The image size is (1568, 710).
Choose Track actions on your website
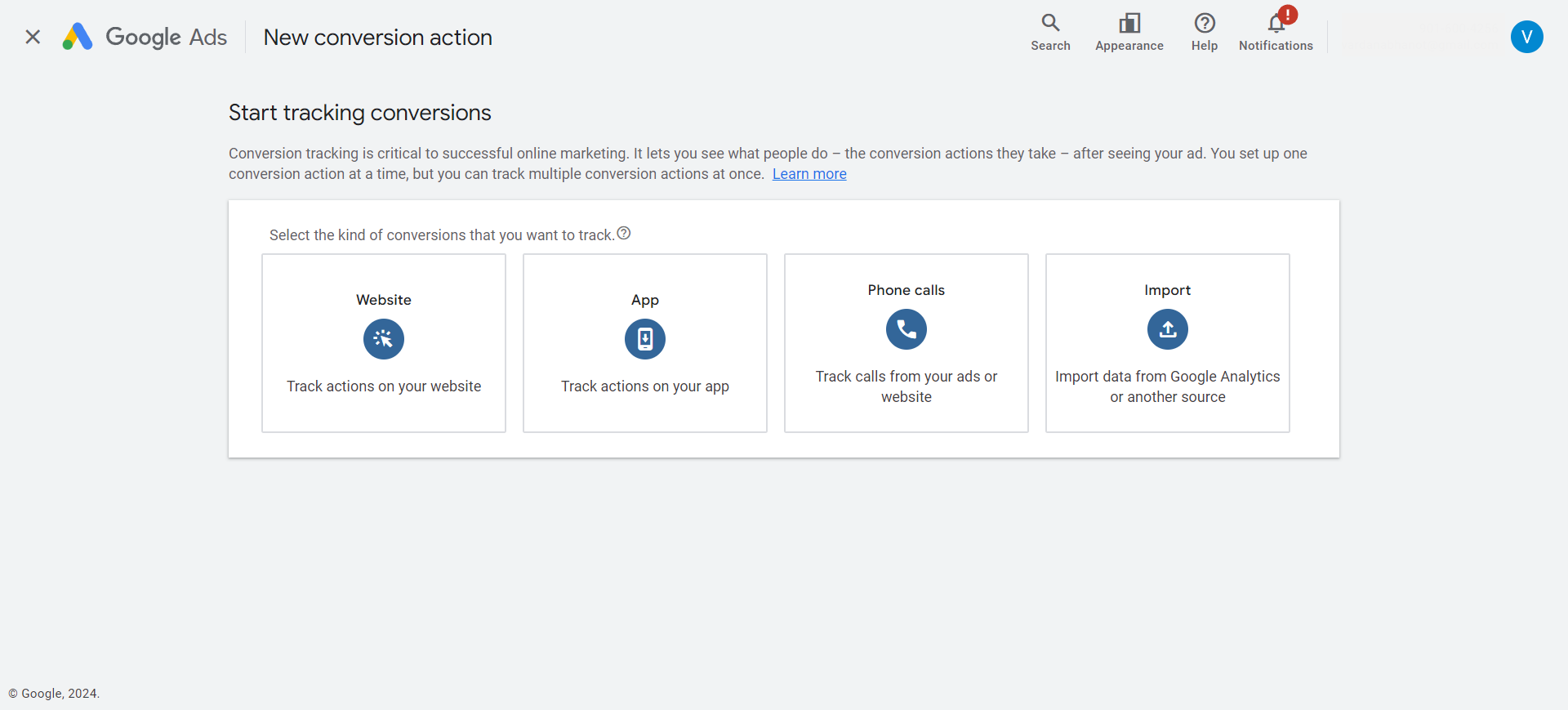point(384,386)
